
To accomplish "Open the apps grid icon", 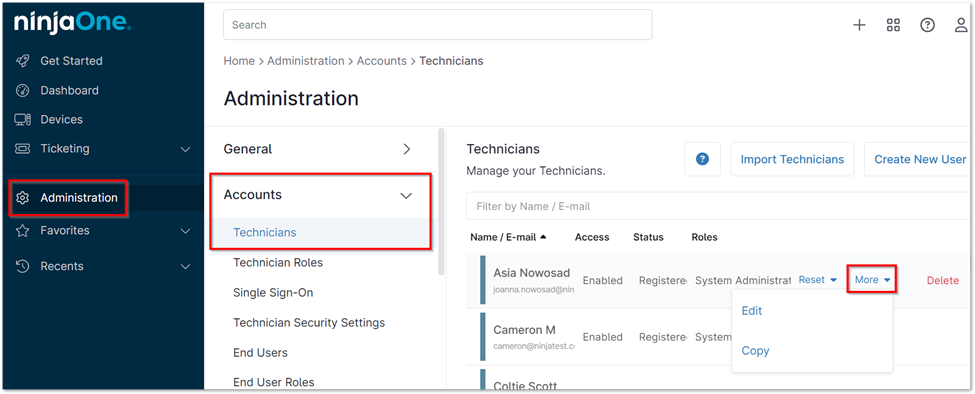I will [894, 25].
